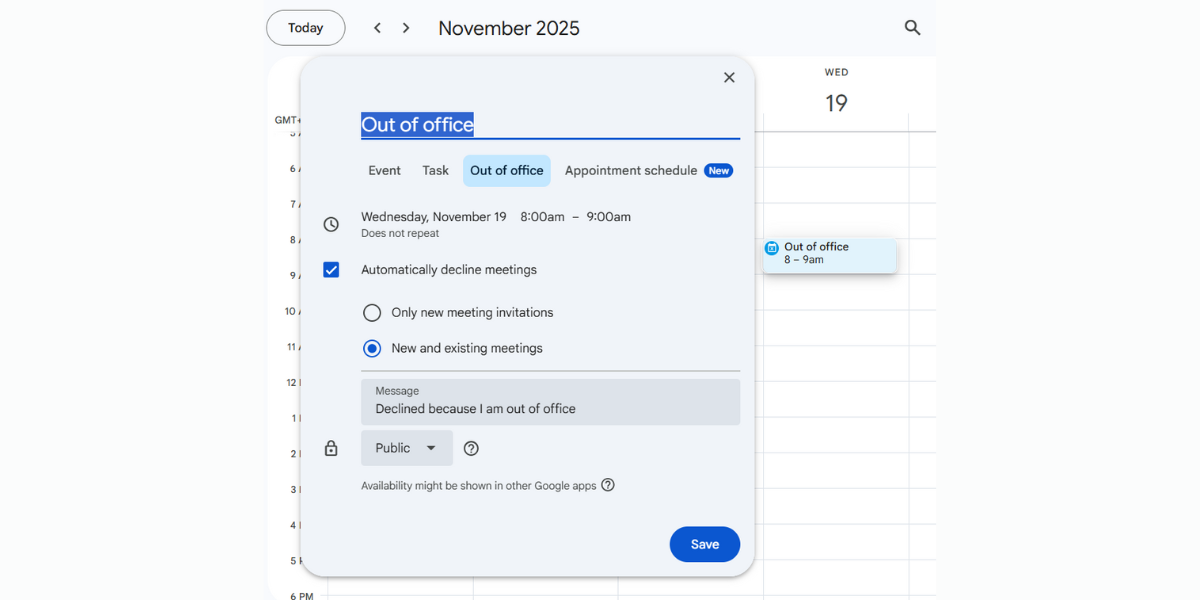Uncheck Automatically decline meetings

click(x=331, y=269)
